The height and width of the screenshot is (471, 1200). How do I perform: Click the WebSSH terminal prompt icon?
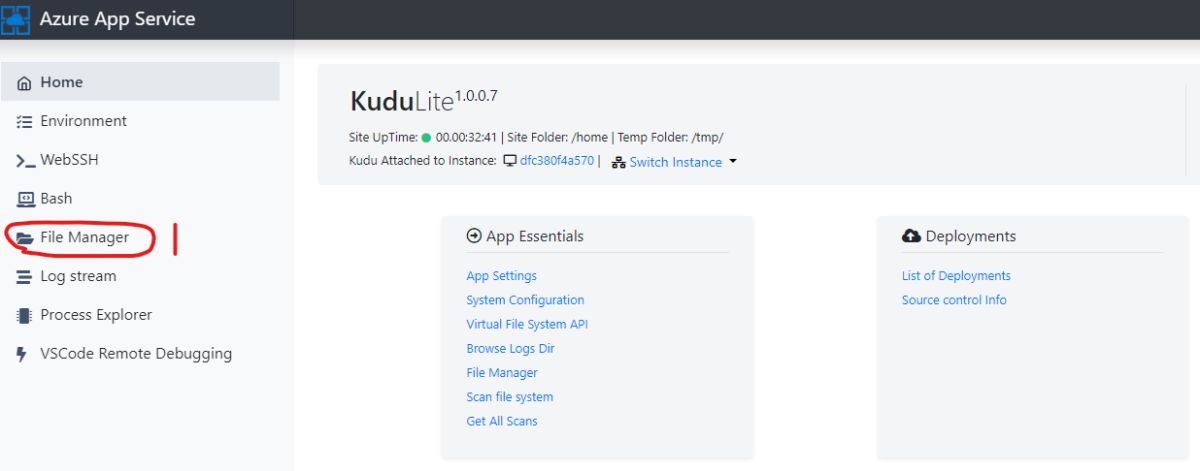click(24, 160)
